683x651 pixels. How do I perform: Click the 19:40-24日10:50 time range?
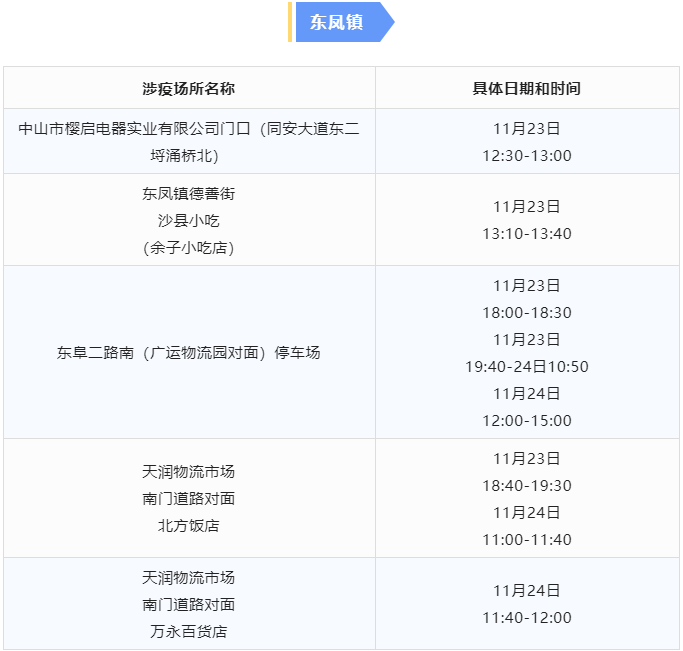pyautogui.click(x=527, y=367)
